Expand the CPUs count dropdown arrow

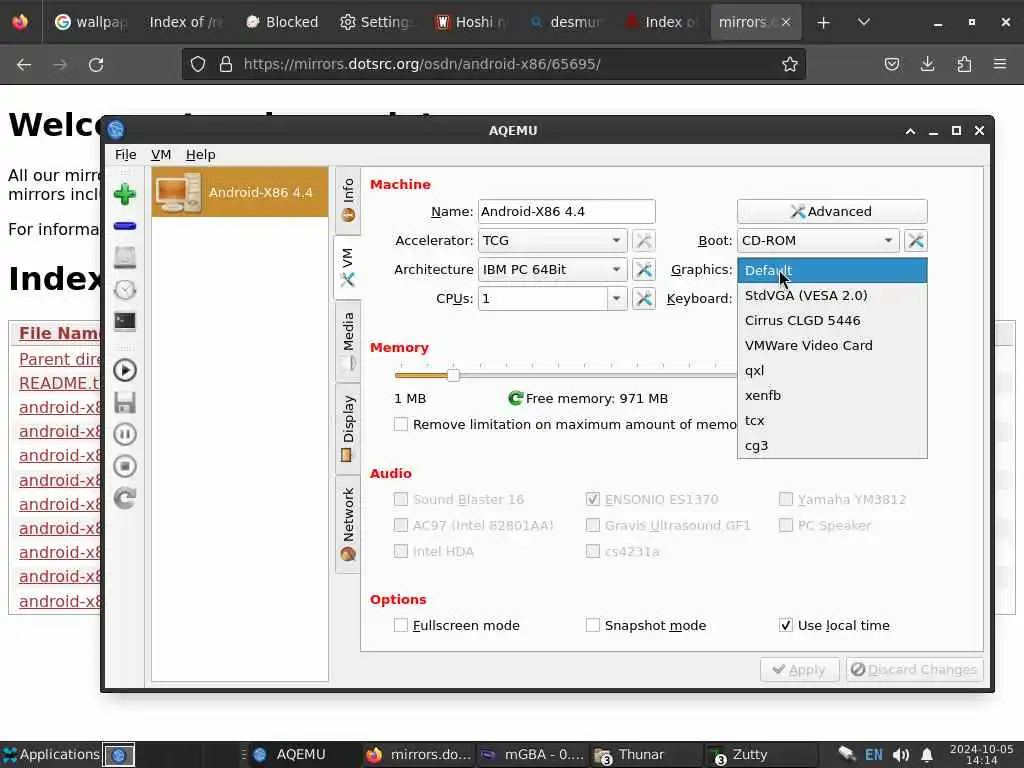pyautogui.click(x=616, y=298)
